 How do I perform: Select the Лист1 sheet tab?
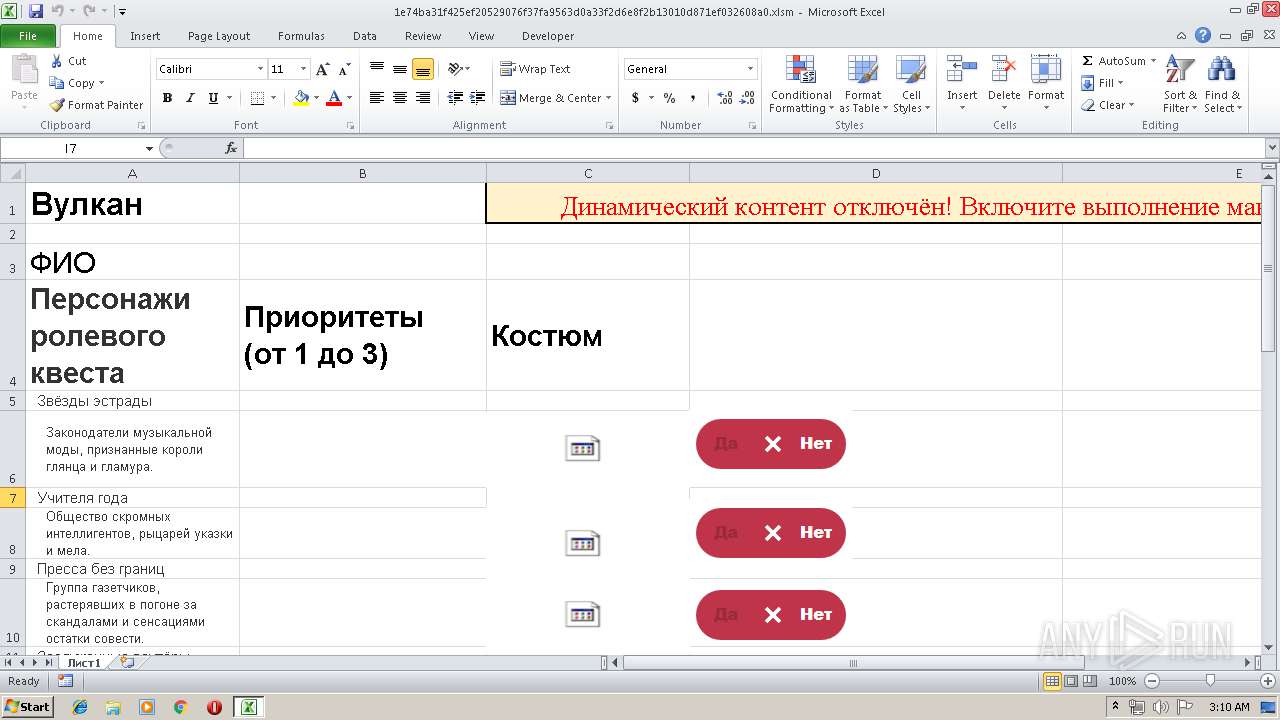[x=84, y=662]
